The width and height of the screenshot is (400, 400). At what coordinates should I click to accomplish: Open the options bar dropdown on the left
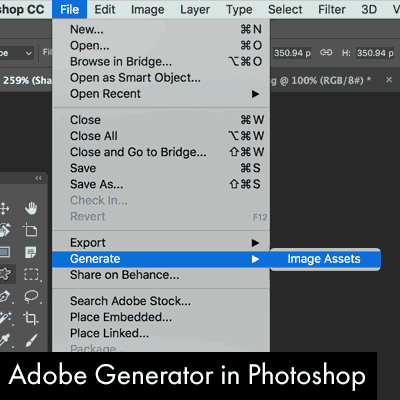17,53
